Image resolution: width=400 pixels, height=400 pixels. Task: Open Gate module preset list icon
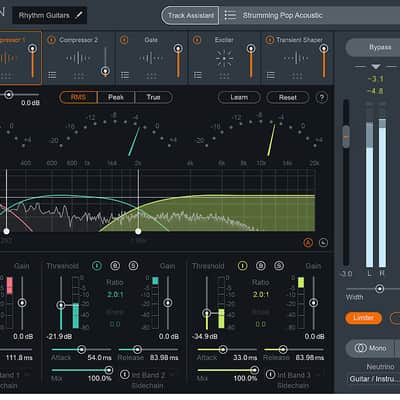tap(125, 75)
